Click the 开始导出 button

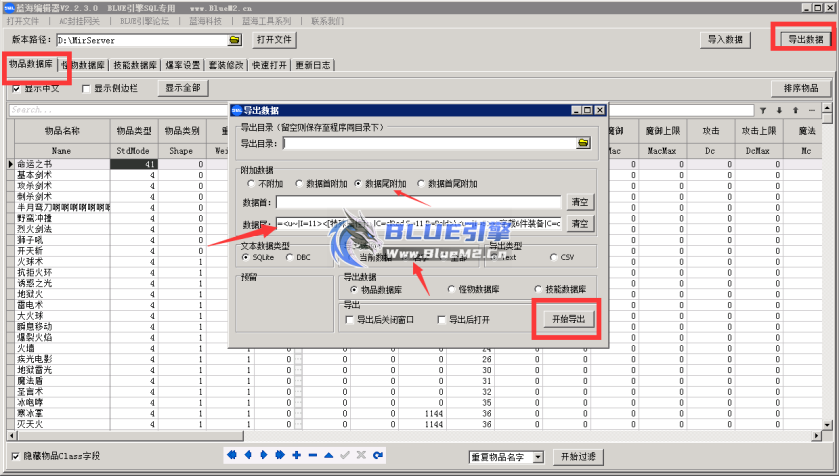pos(567,318)
